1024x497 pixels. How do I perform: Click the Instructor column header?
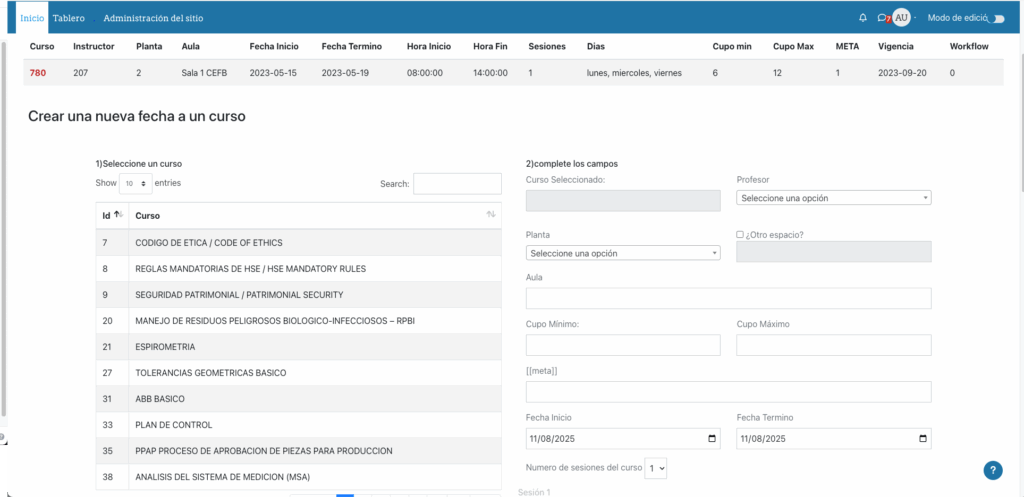pos(93,46)
